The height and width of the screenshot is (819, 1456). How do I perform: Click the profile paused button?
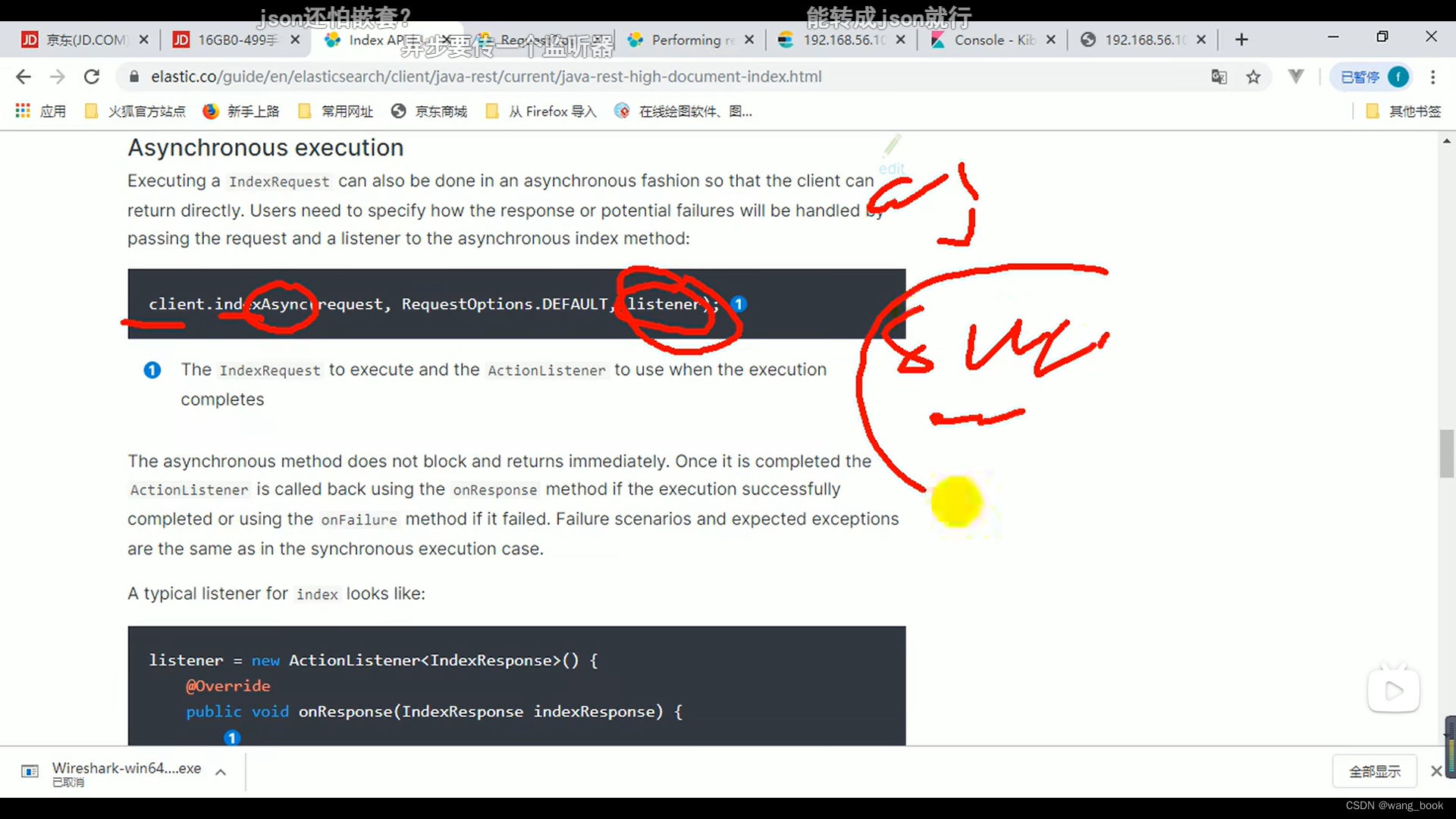[x=1371, y=77]
